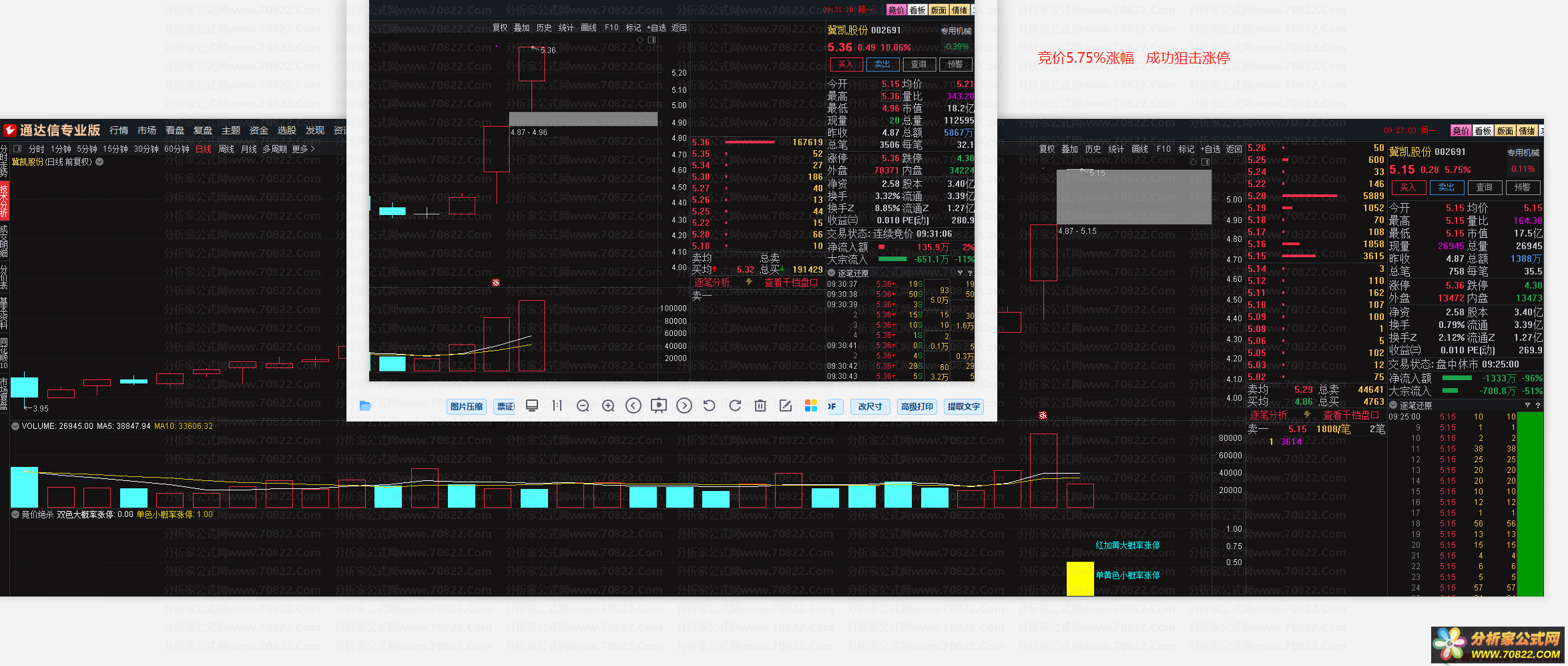Click 查询 button in main window
This screenshot has height=666, width=1568.
[1484, 188]
